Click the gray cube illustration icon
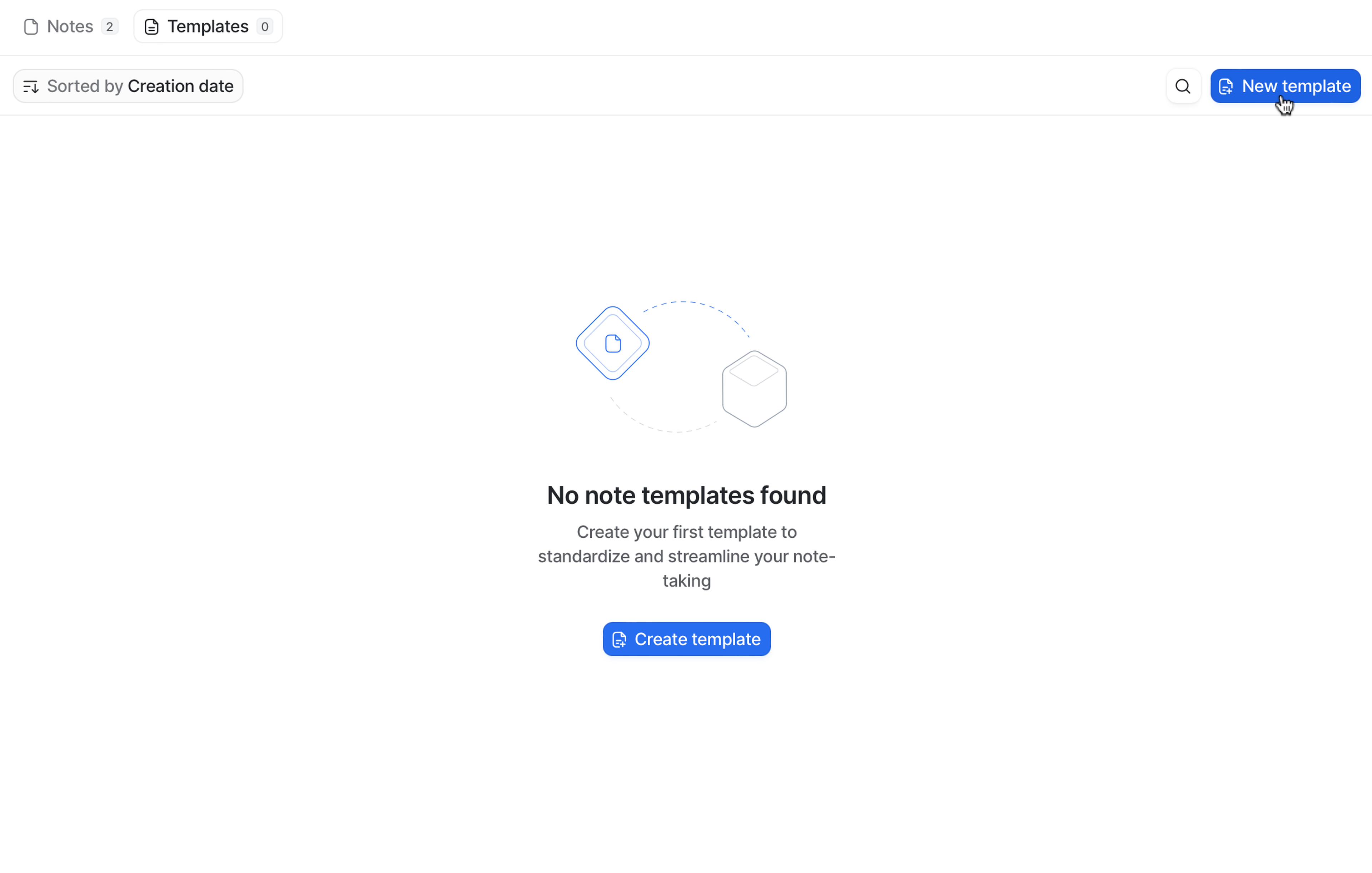 click(x=754, y=389)
